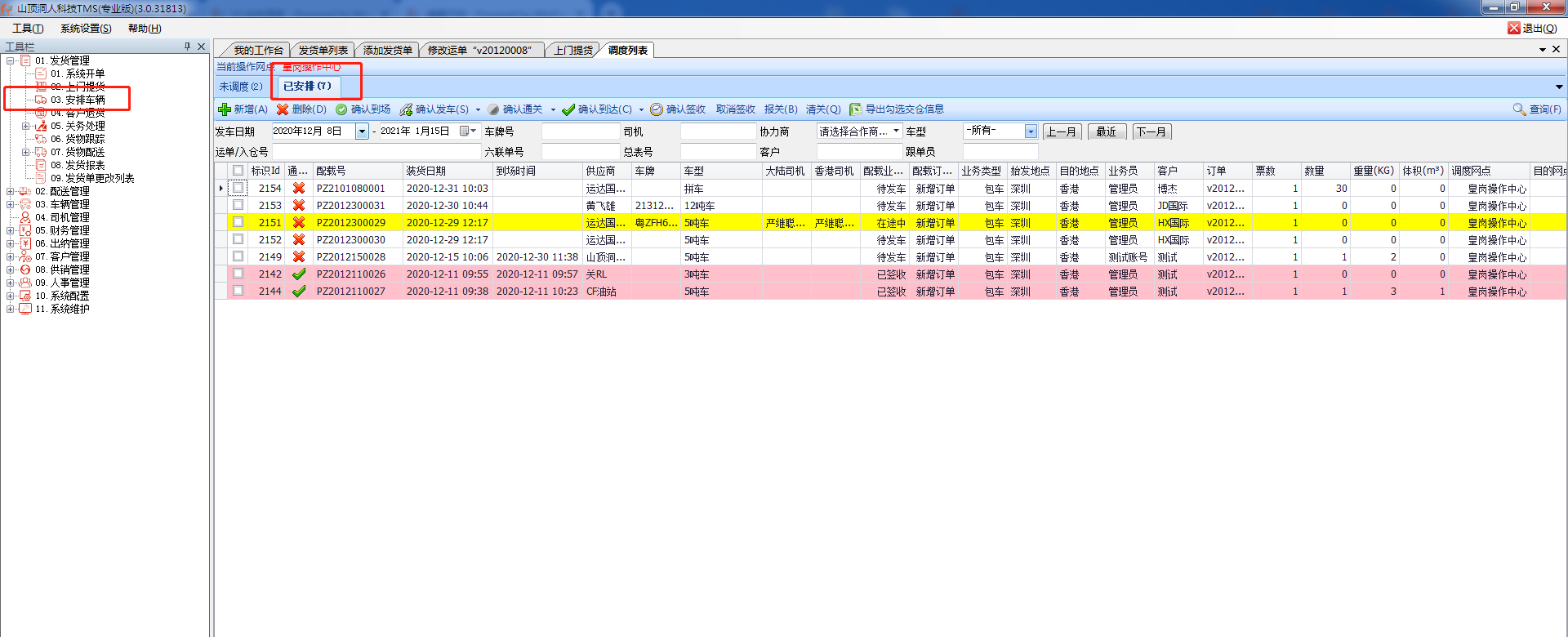Open 03. 安排车辆 truck icon in sidebar
Screen dimensions: 1568x637
(x=41, y=100)
